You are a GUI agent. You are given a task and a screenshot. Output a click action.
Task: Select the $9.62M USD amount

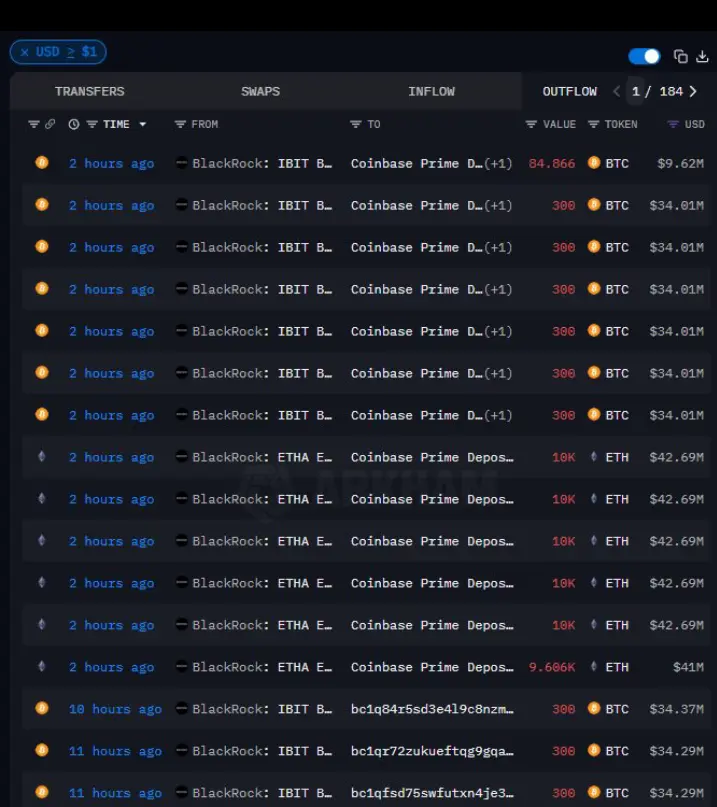coord(680,164)
